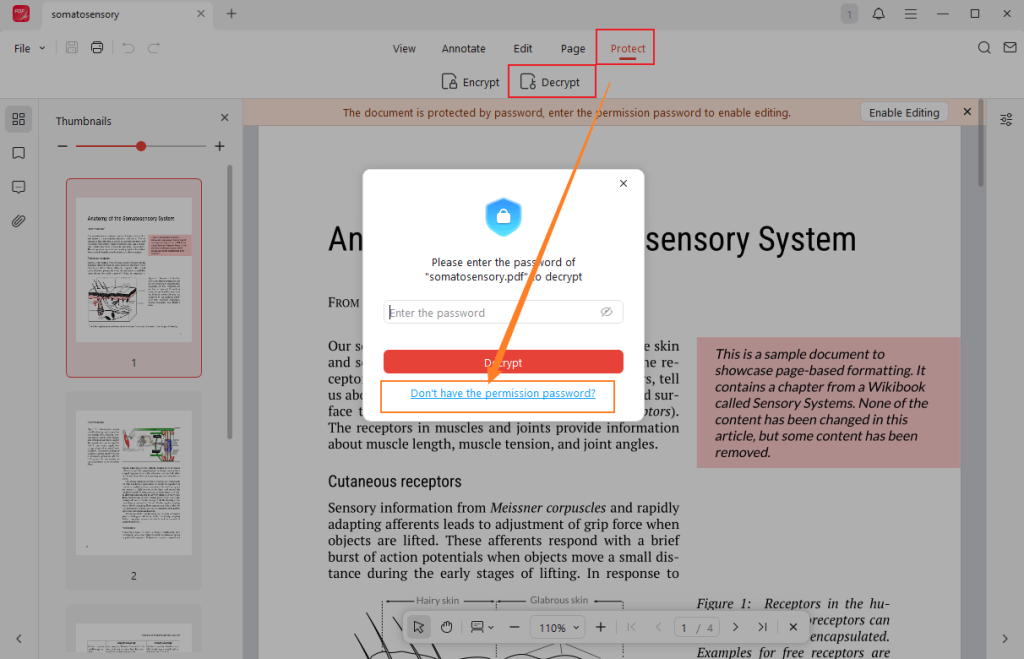Expand the File menu chevron
Viewport: 1024px width, 659px height.
[x=40, y=47]
